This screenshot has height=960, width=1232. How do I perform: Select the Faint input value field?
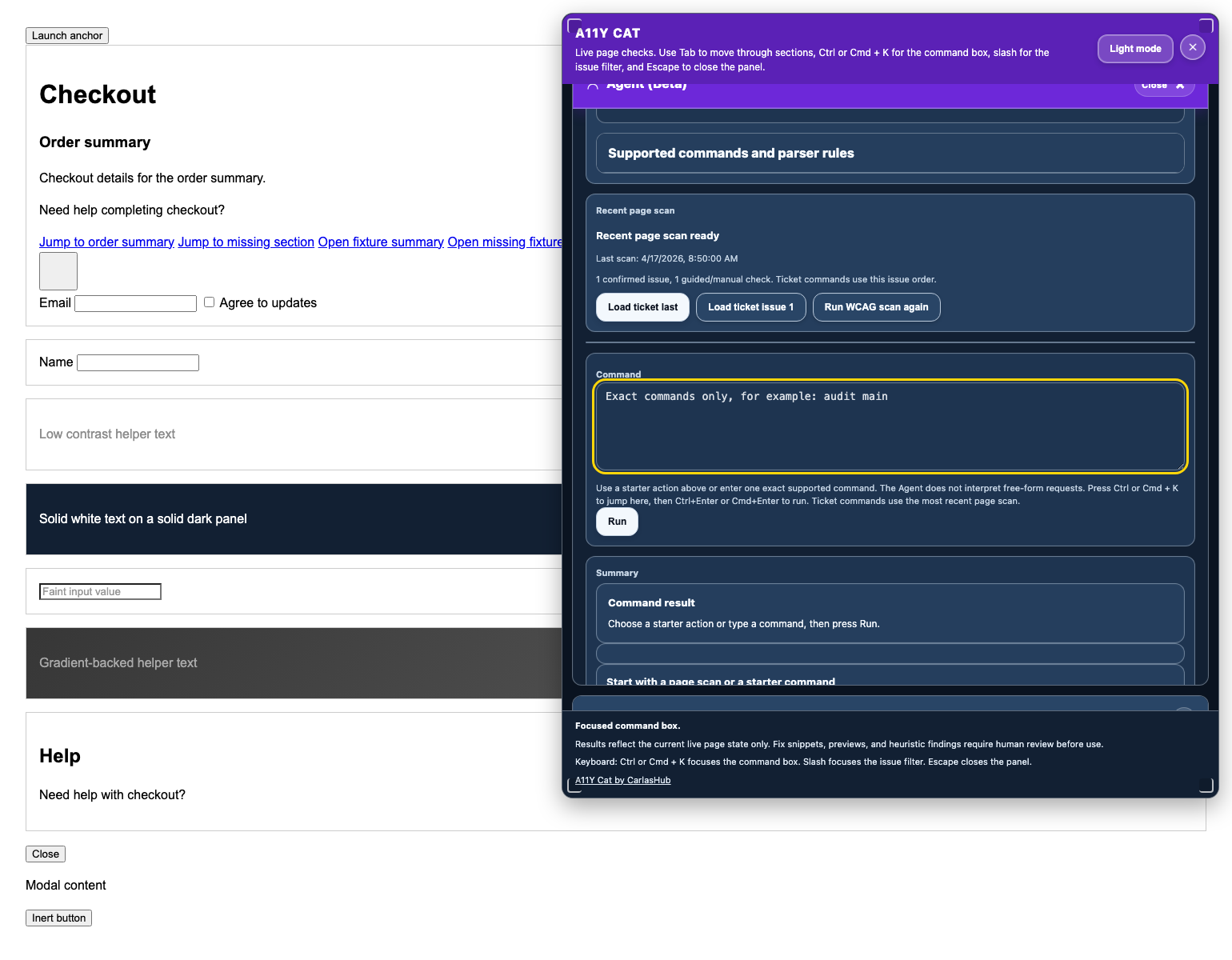pos(100,592)
